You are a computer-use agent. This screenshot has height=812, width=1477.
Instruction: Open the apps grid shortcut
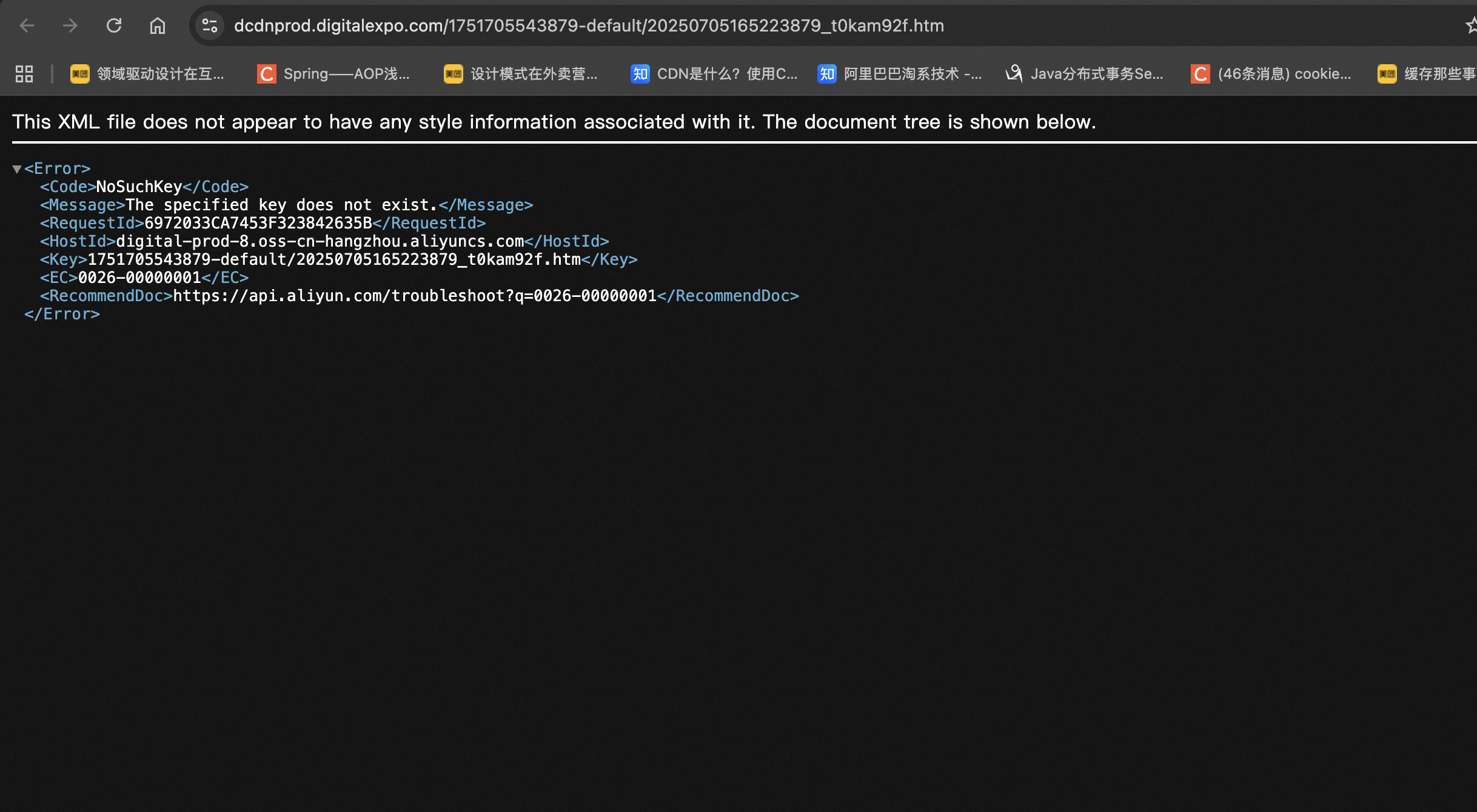[x=24, y=74]
